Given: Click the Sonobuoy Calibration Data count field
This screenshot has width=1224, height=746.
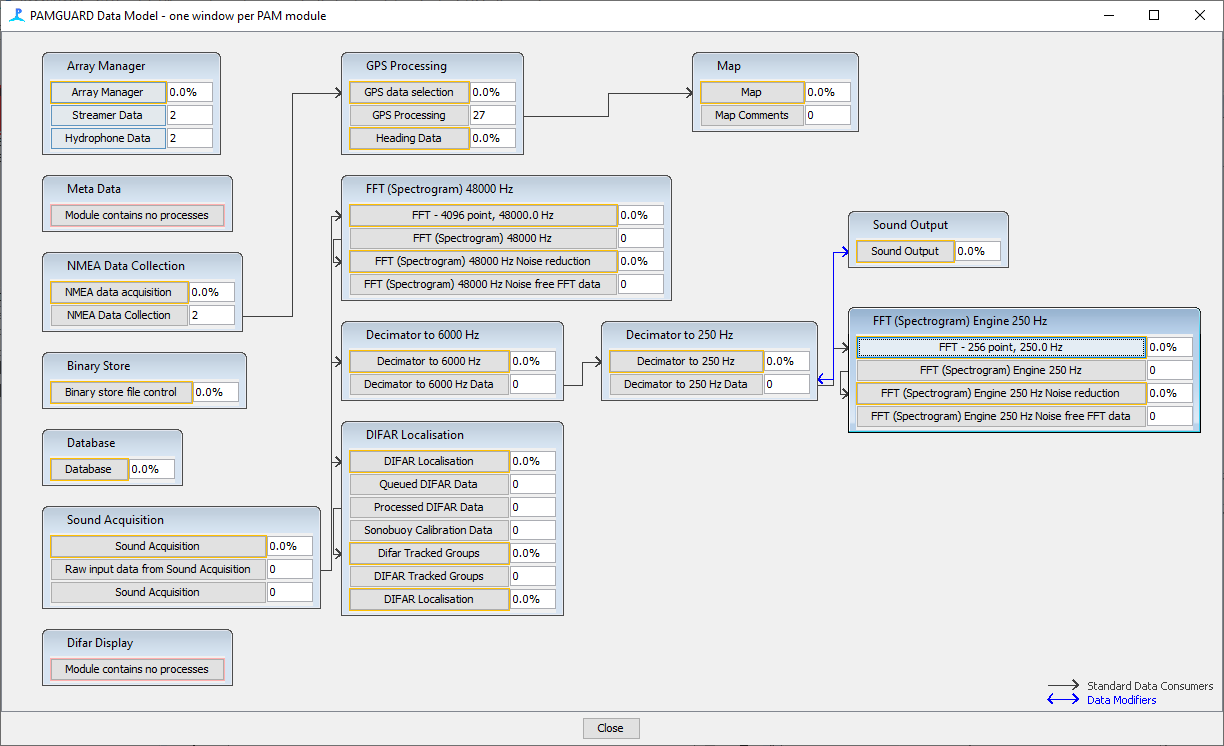Looking at the screenshot, I should [533, 530].
